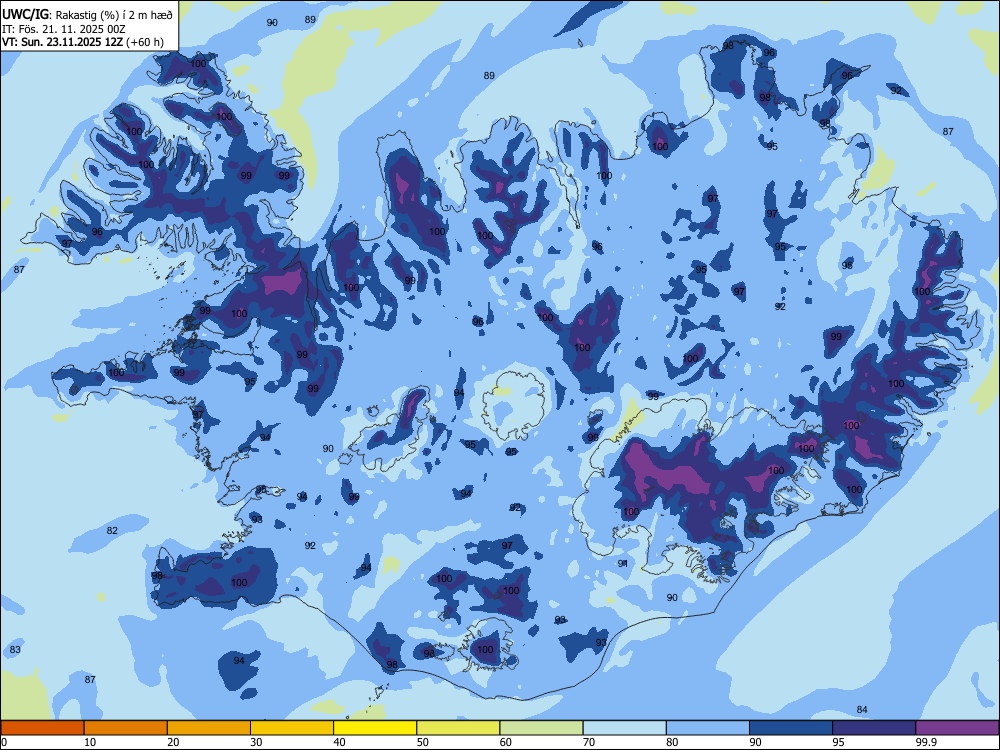Viewport: 1000px width, 750px height.
Task: Select the legend tick label '80'
Action: click(672, 742)
